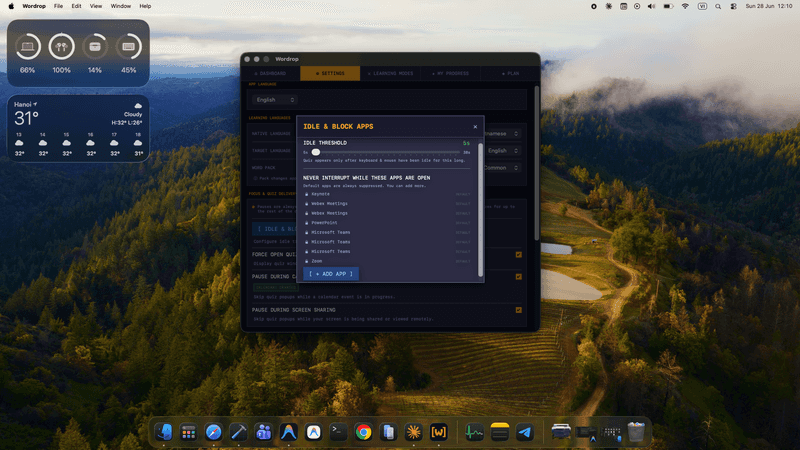Launch Google Chrome from the Dock

(363, 432)
